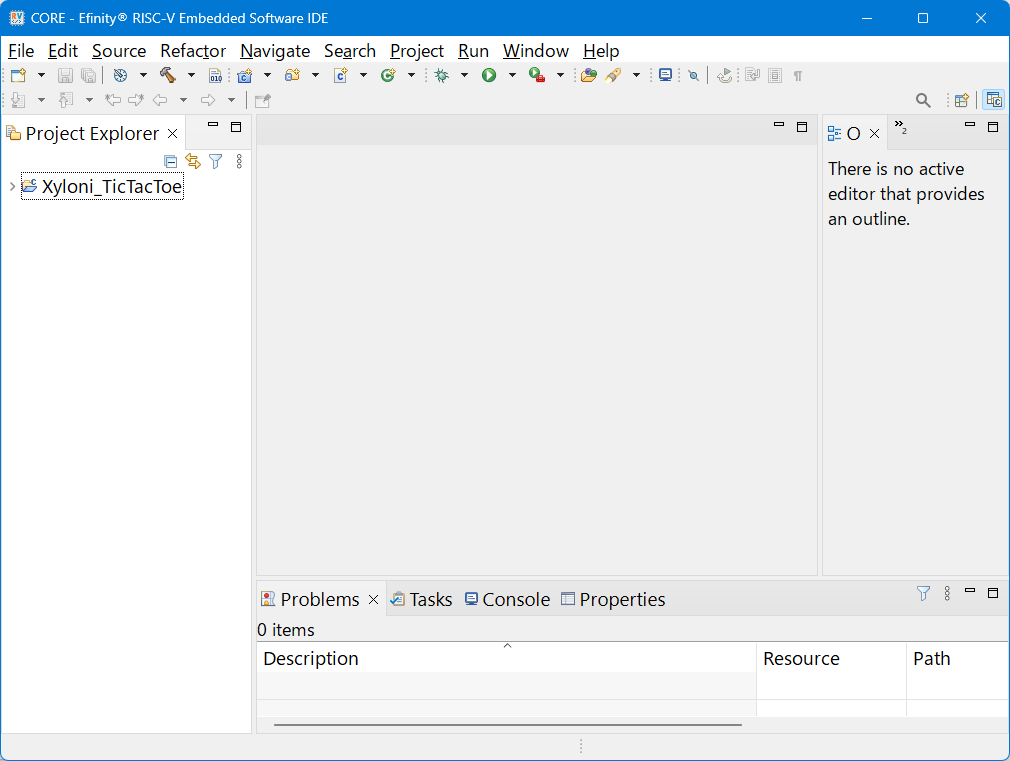Toggle the Skip All Breakpoints icon
The width and height of the screenshot is (1010, 761).
pos(693,75)
